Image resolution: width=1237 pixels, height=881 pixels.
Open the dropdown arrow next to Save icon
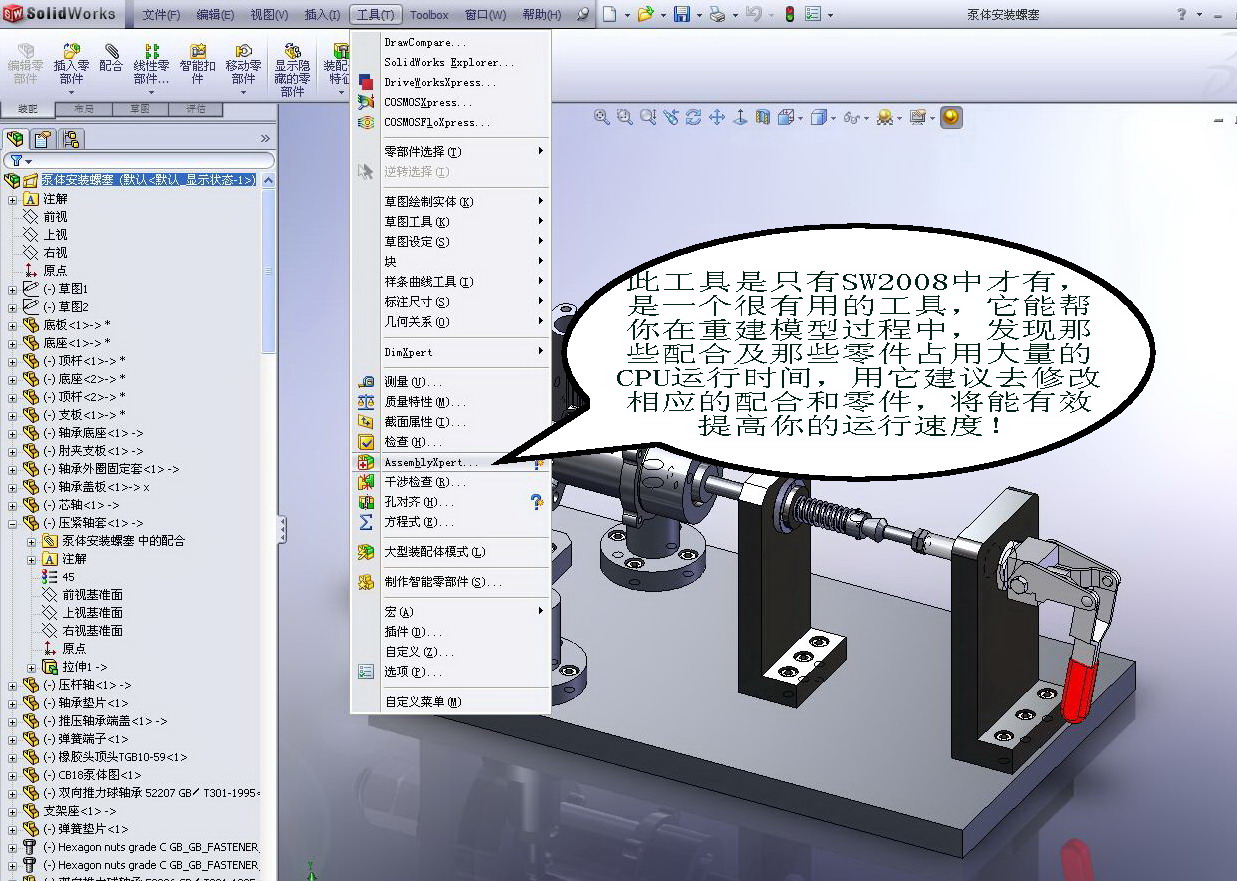pos(697,15)
